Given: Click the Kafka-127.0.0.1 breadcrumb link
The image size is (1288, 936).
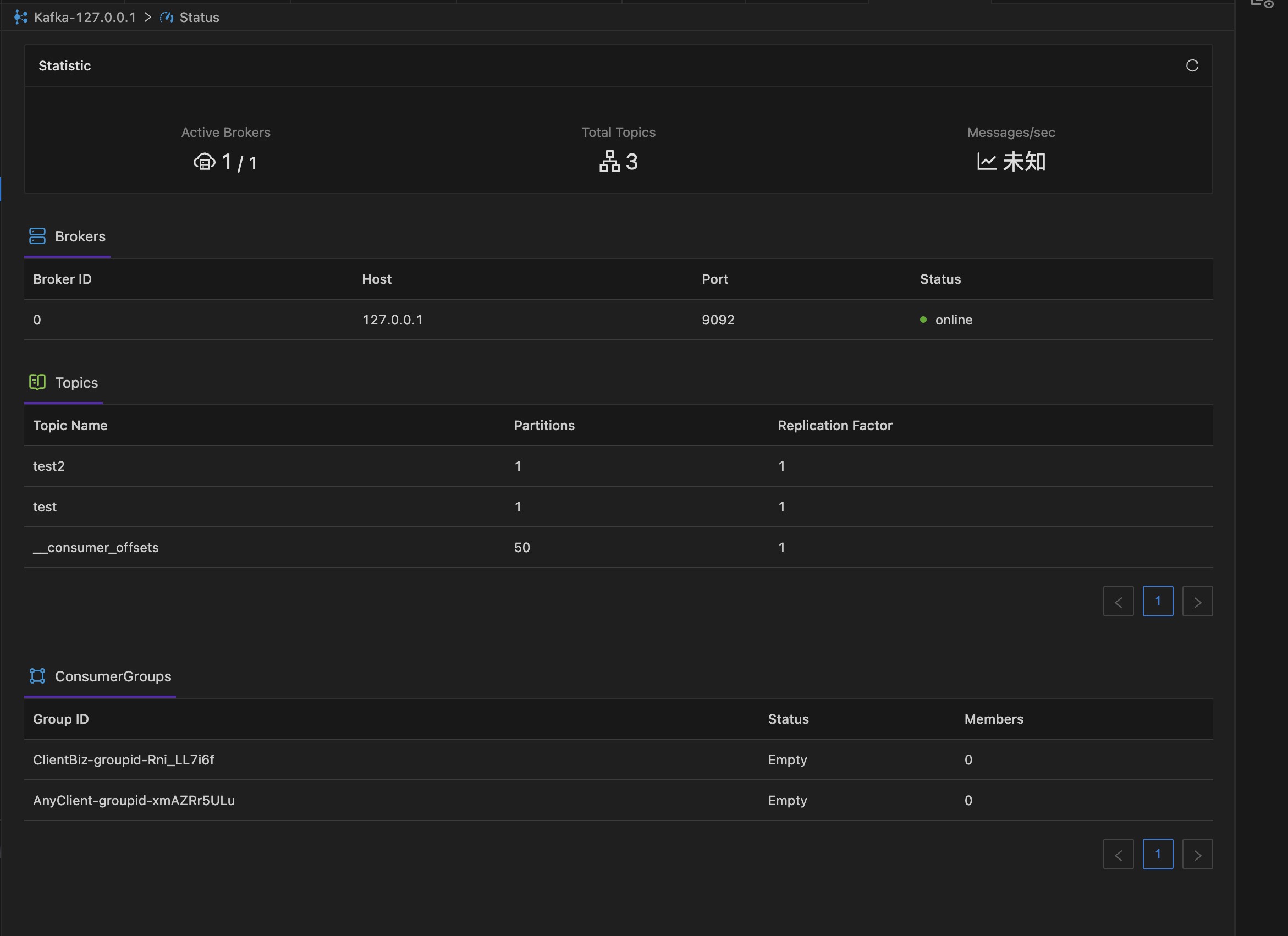Looking at the screenshot, I should pyautogui.click(x=85, y=18).
